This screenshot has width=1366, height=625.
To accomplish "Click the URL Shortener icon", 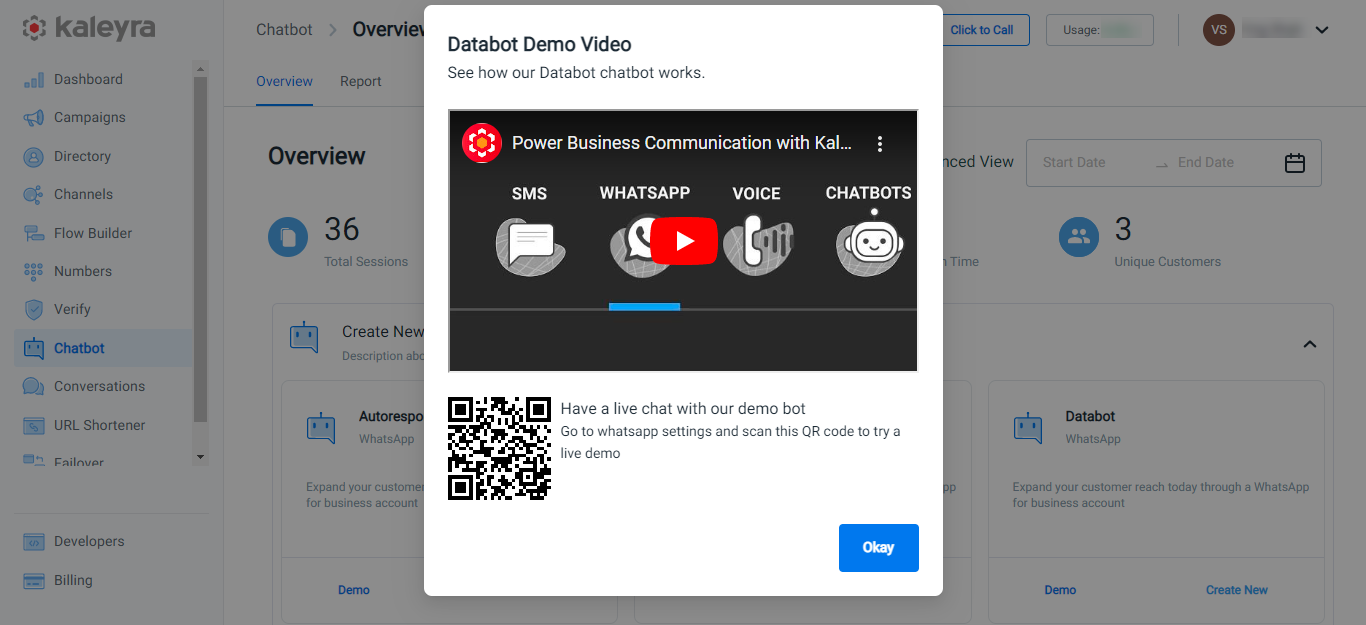I will coord(34,425).
